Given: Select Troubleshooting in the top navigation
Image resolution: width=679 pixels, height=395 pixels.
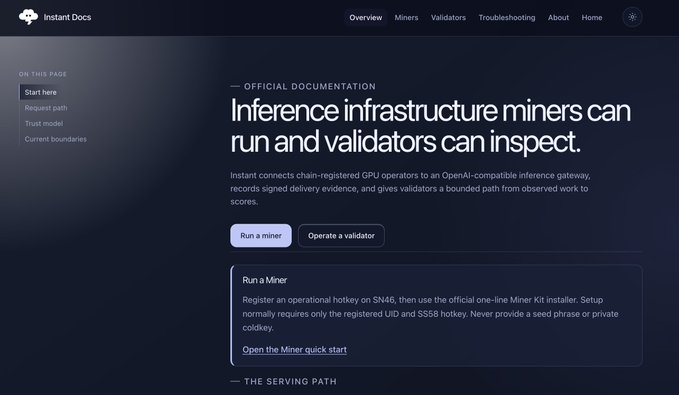Looking at the screenshot, I should 507,18.
